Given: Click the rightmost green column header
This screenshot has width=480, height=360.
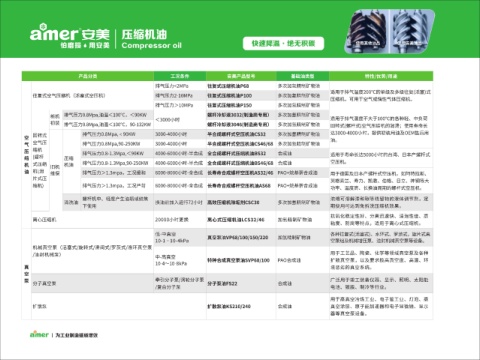Looking at the screenshot, I should [x=381, y=76].
